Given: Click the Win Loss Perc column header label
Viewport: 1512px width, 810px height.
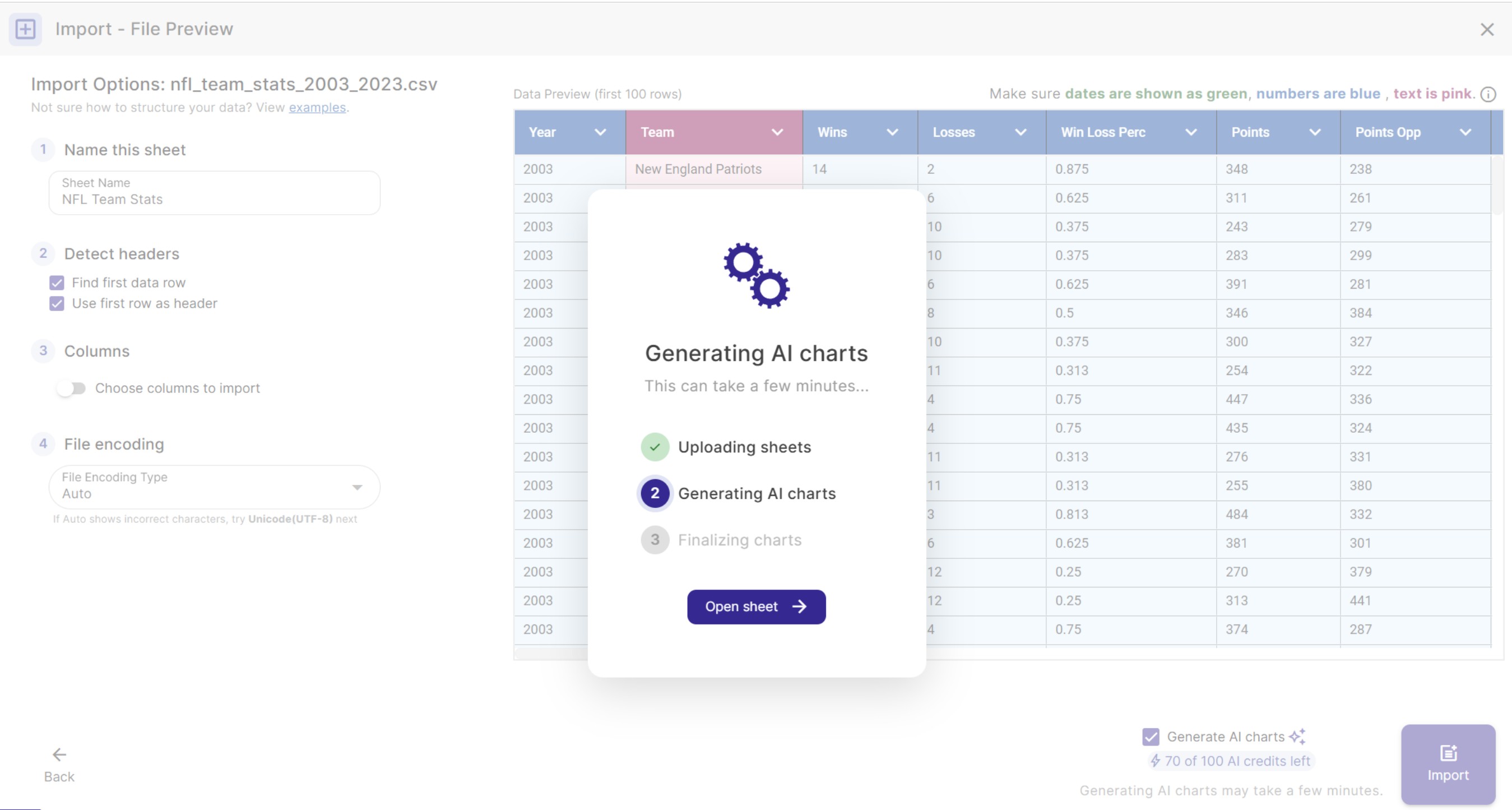Looking at the screenshot, I should coord(1103,132).
